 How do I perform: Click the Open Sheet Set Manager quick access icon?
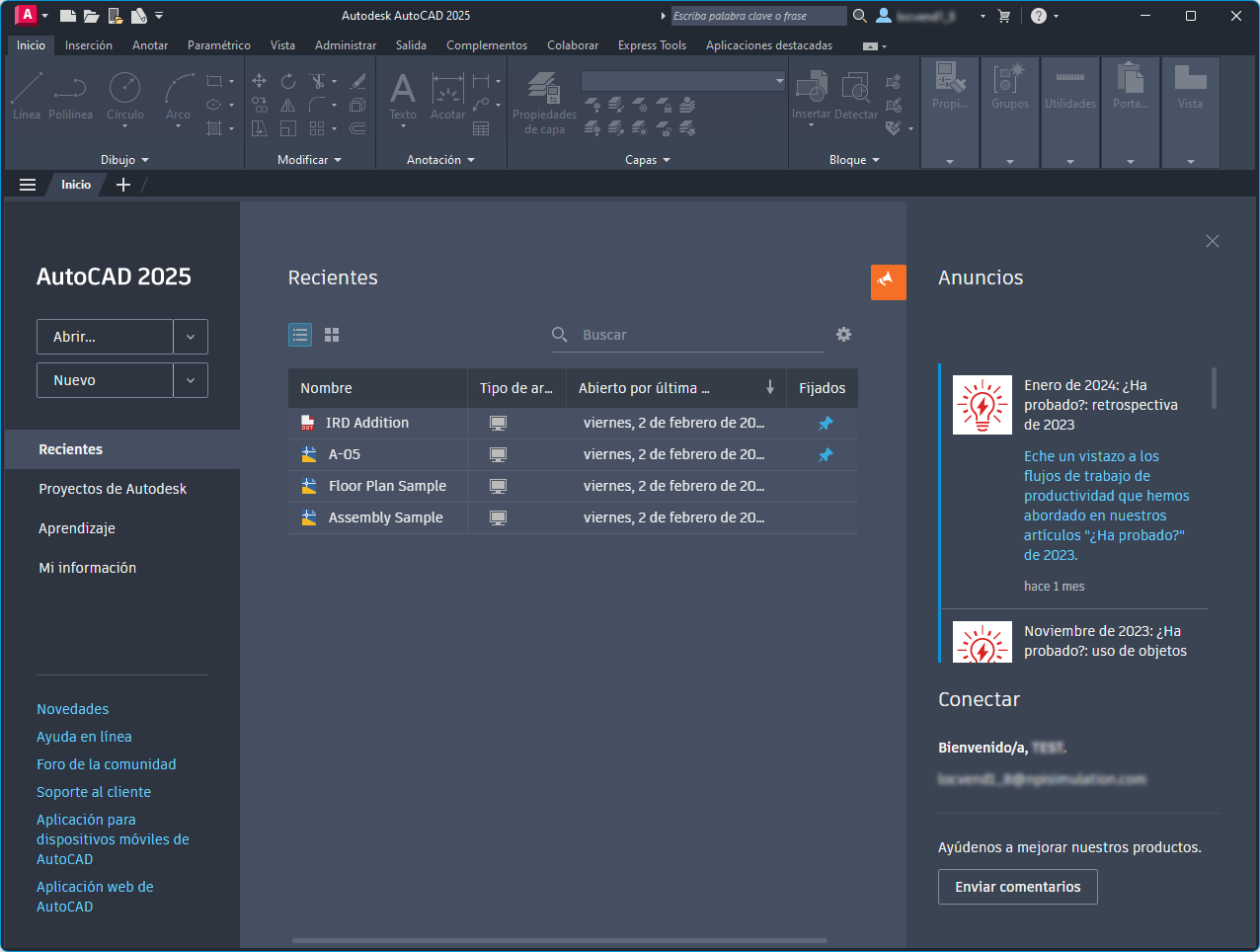(139, 16)
